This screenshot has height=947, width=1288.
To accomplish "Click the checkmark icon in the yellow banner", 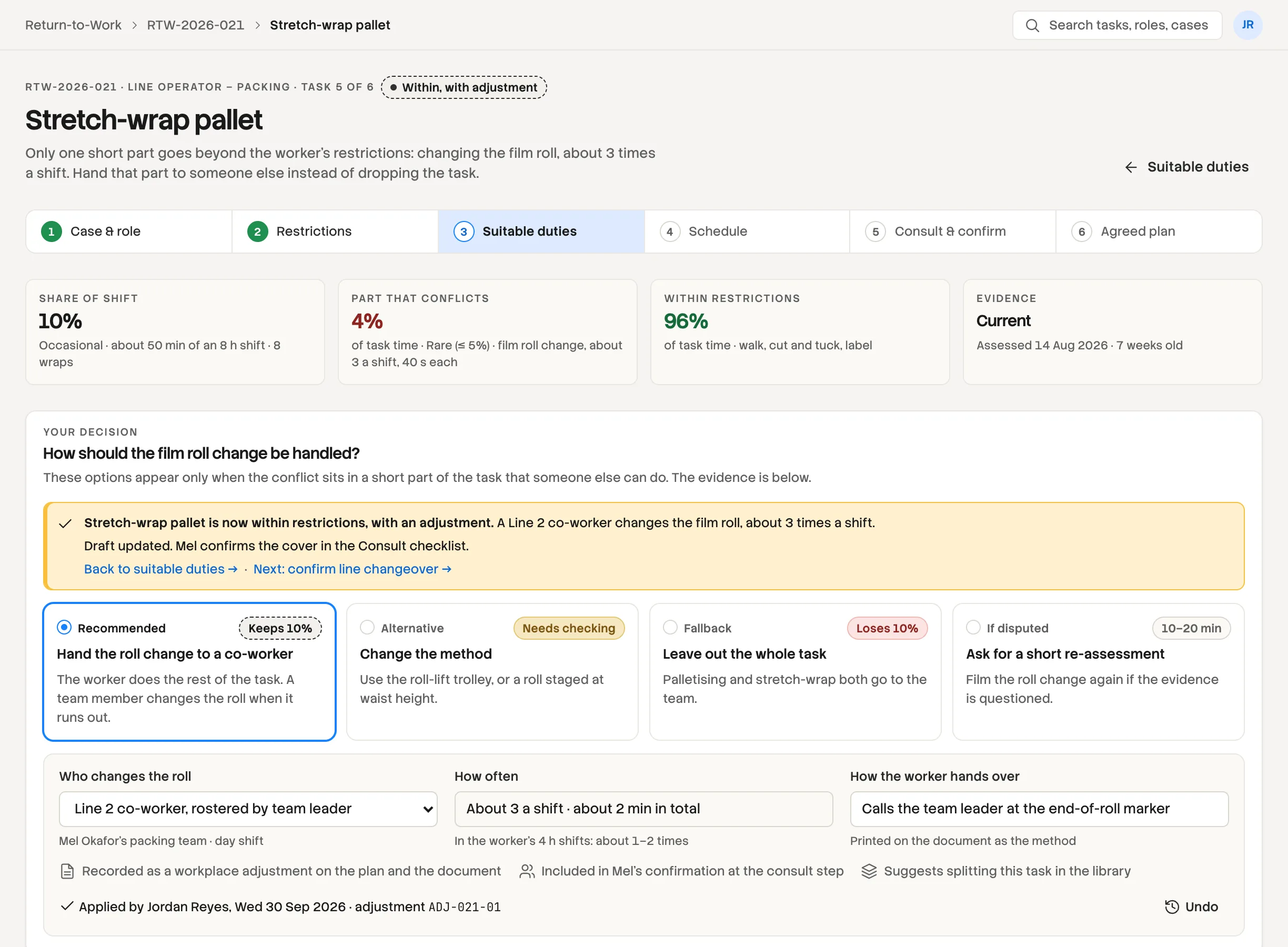I will [x=65, y=523].
